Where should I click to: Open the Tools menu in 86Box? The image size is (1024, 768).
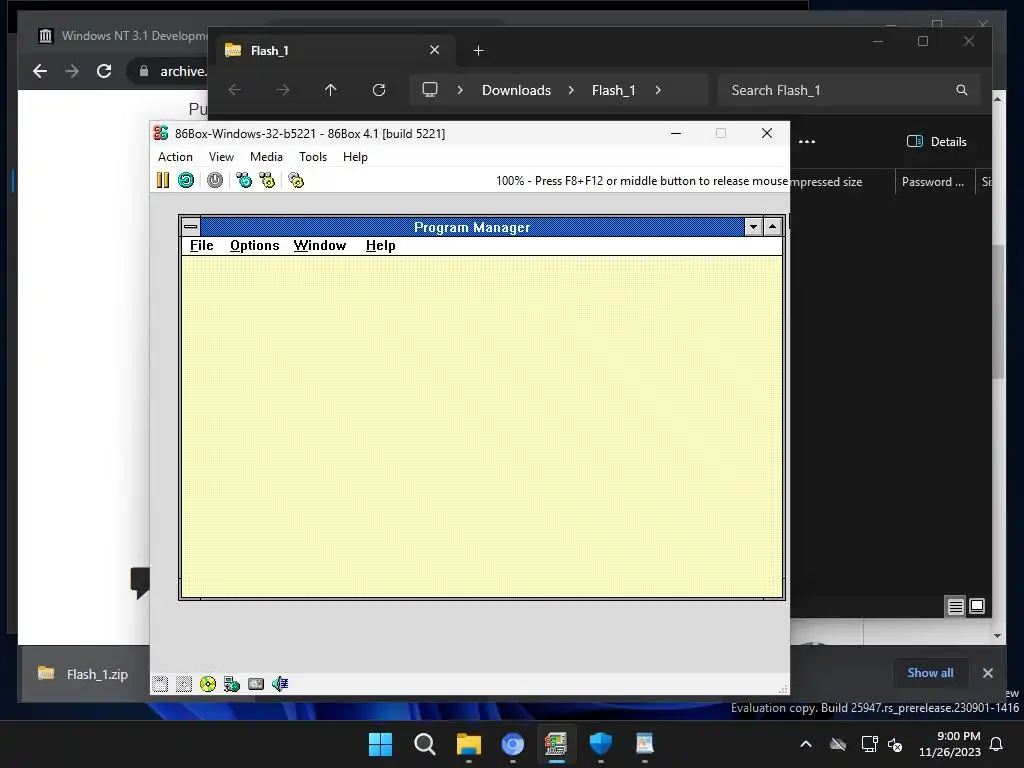click(313, 157)
